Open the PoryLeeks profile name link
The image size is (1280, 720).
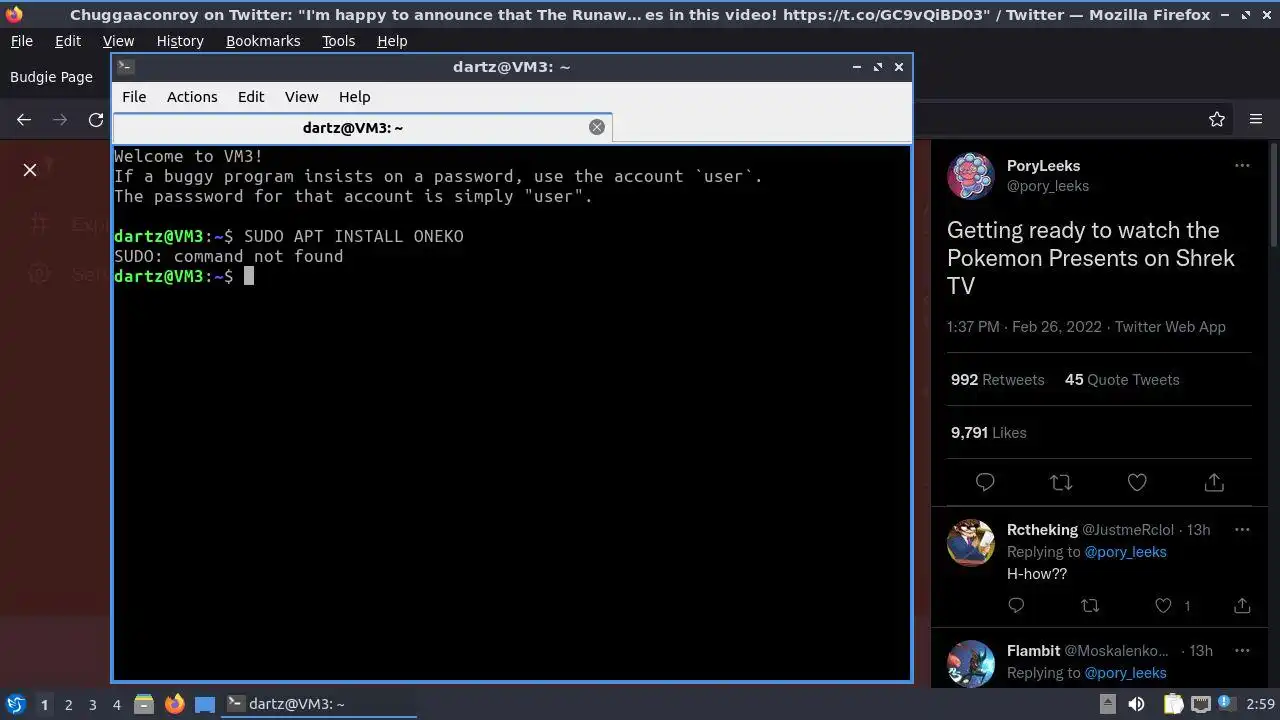[1043, 166]
